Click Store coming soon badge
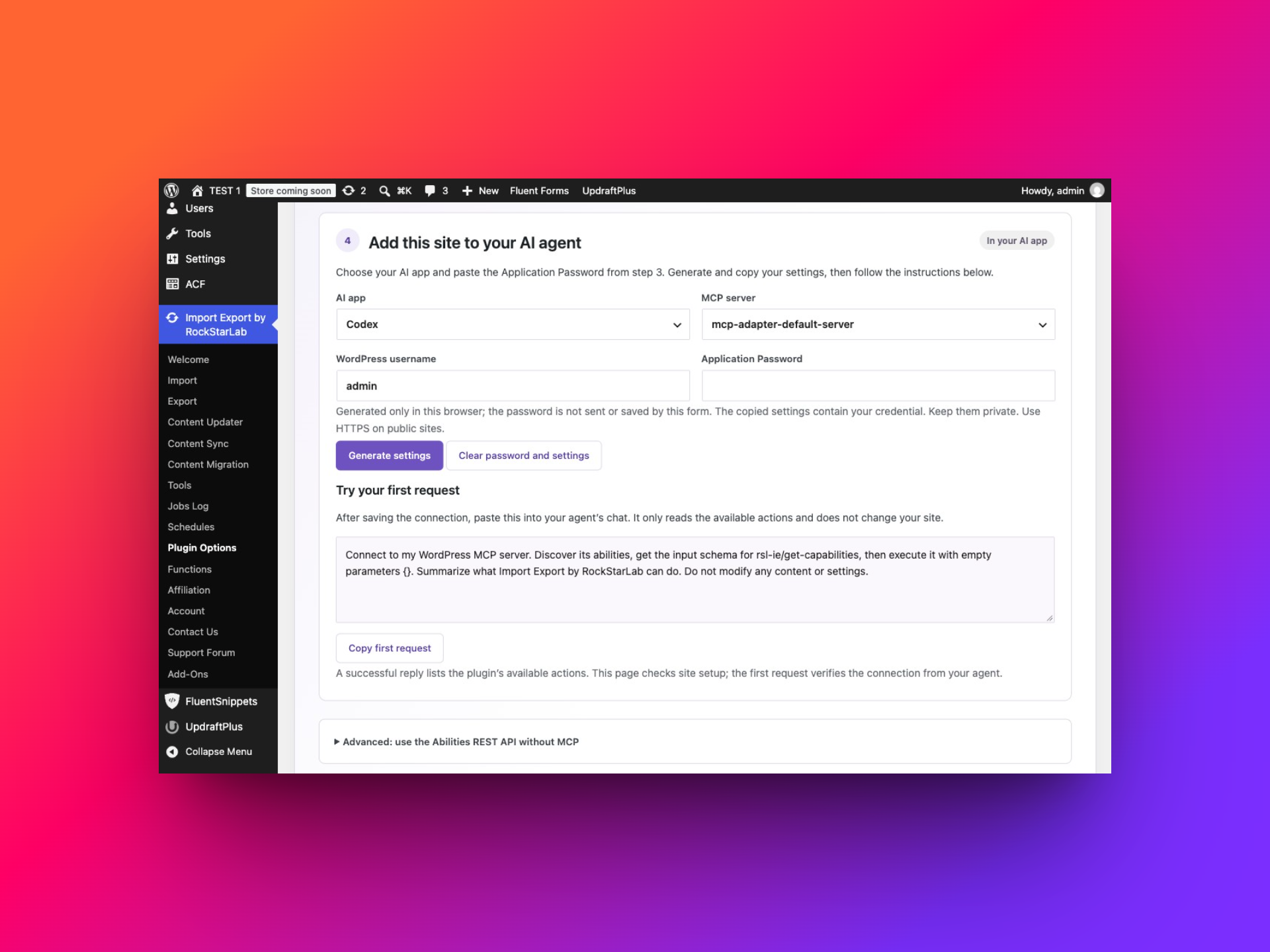Screen dimensions: 1270x952 291,190
